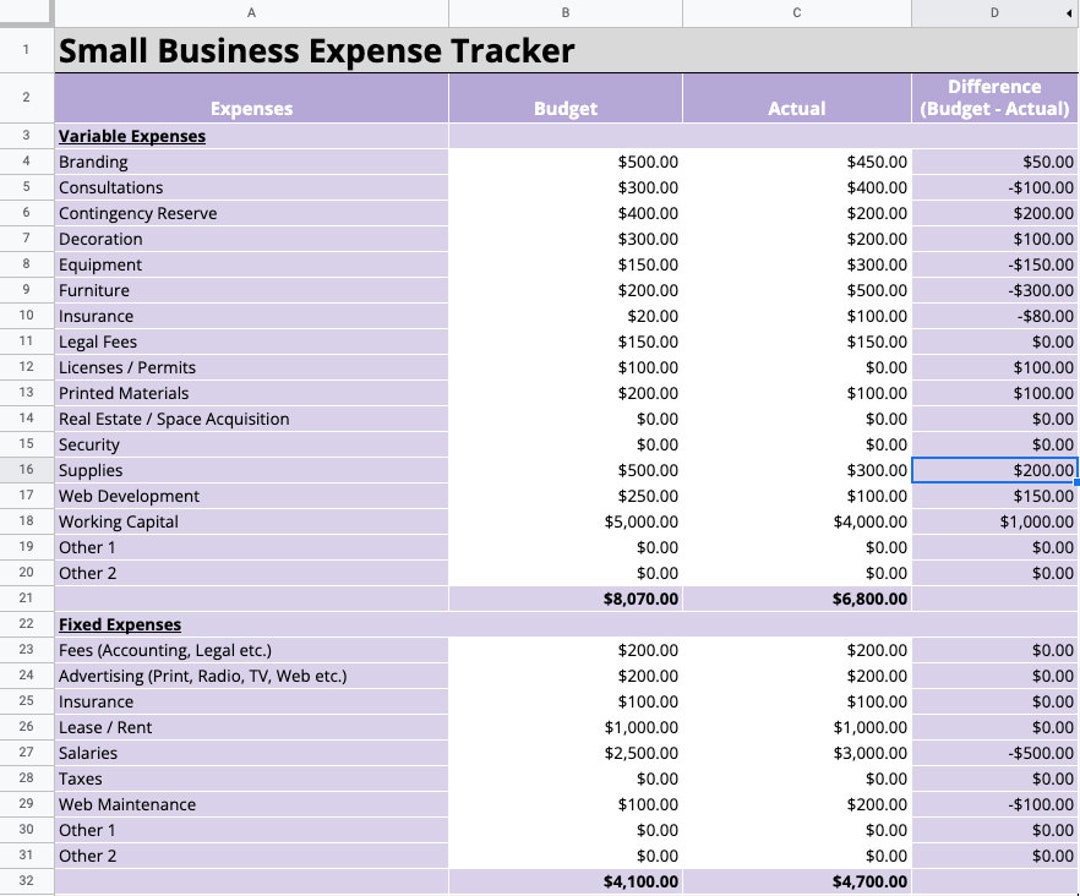This screenshot has height=896, width=1080.
Task: Select row 21 header
Action: point(26,598)
